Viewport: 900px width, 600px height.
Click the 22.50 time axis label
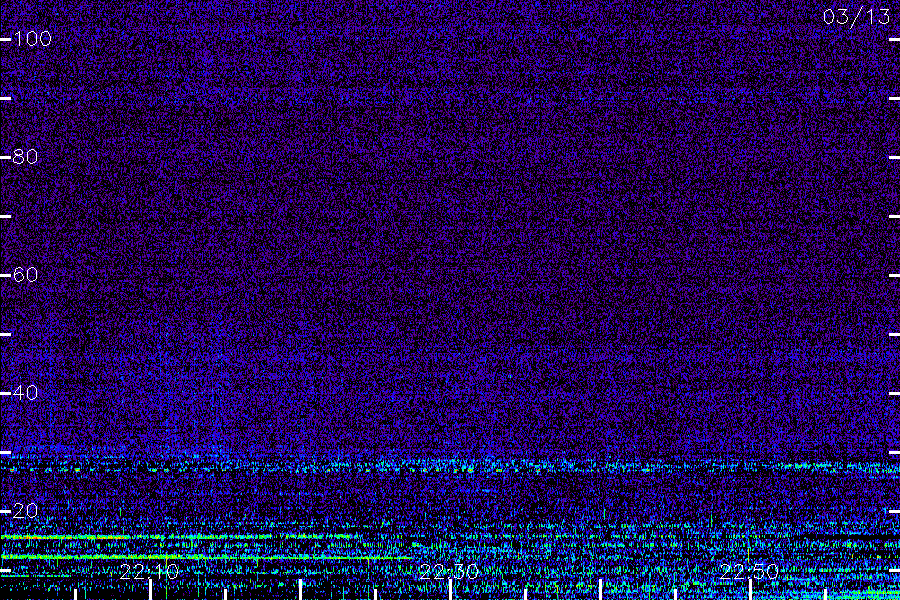click(x=749, y=572)
